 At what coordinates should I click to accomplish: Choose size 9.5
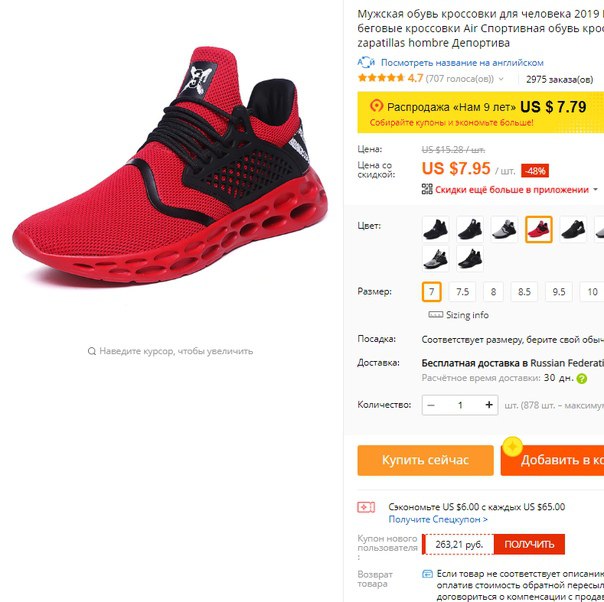(x=559, y=292)
